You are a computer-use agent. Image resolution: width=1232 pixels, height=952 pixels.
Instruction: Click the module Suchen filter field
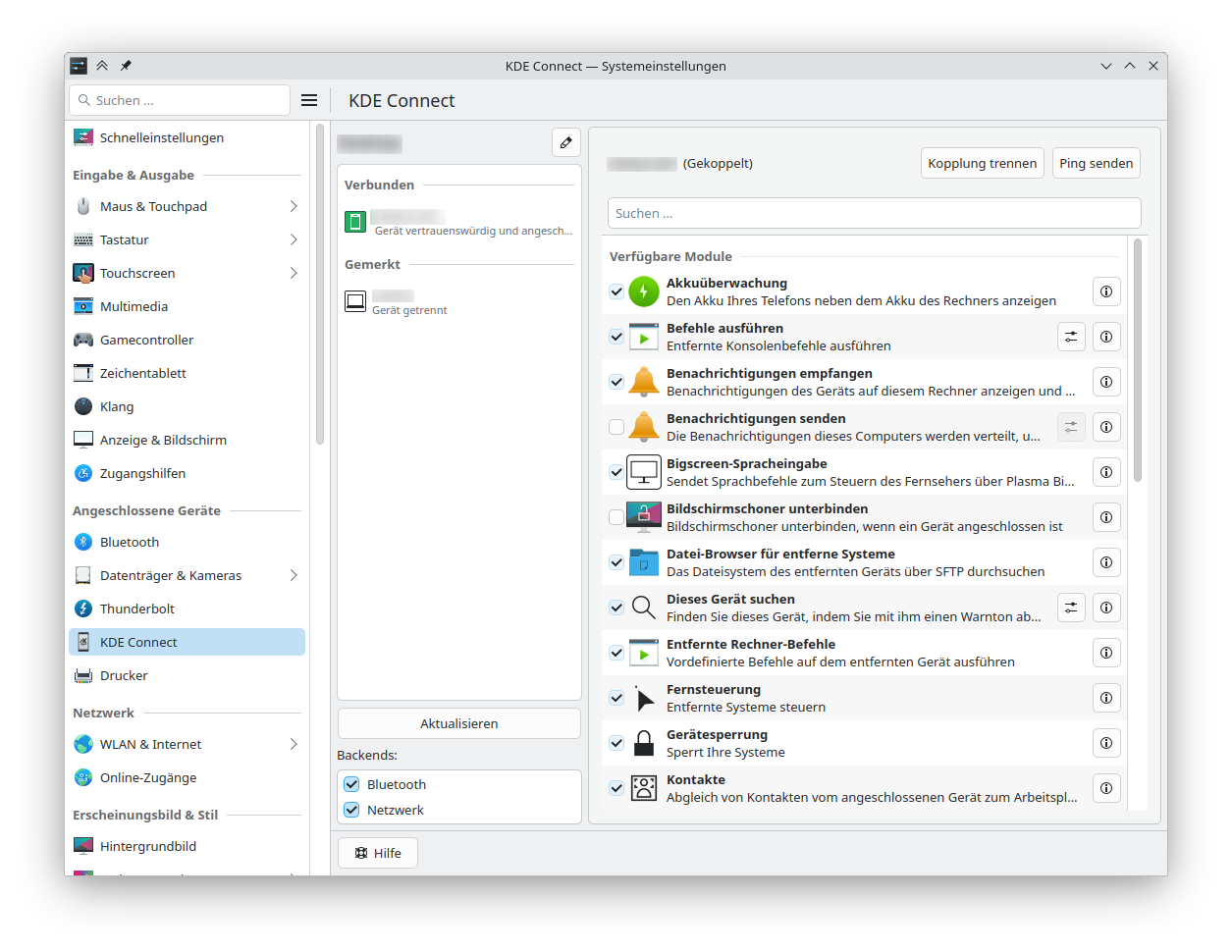[875, 213]
